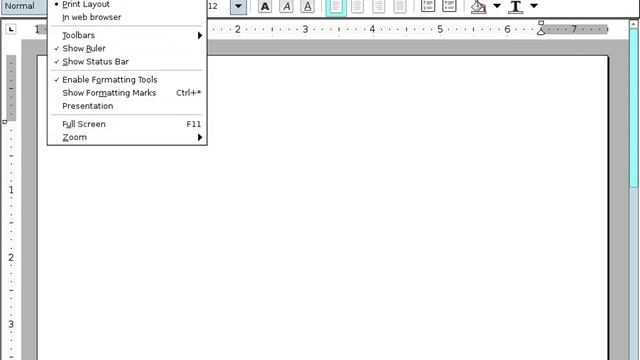Apply italic formatting with the slanted A icon
The image size is (640, 360).
tap(287, 6)
